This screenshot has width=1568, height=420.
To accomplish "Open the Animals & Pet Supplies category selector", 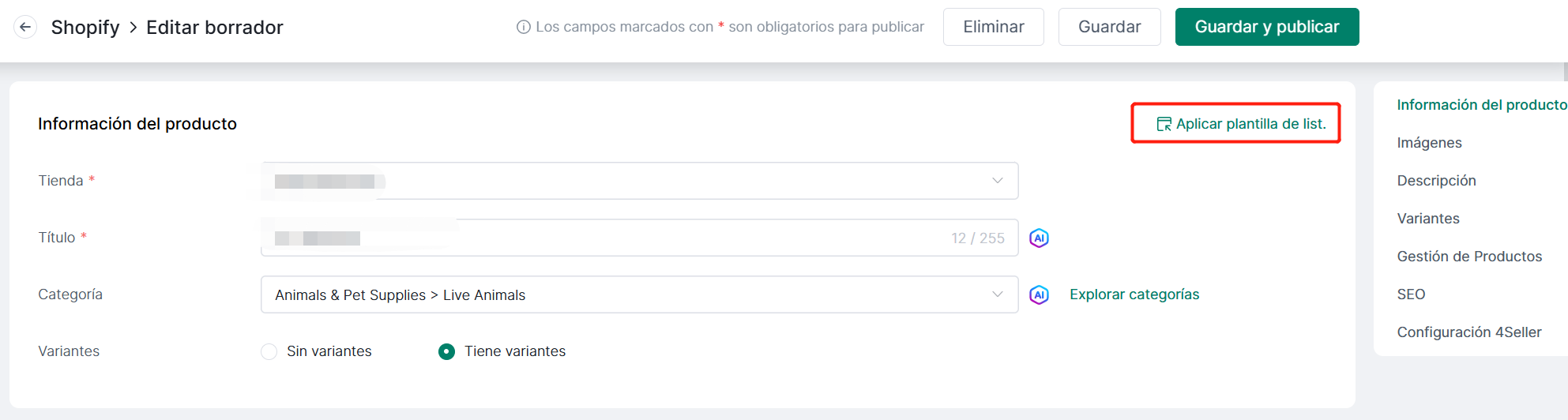I will (x=639, y=294).
